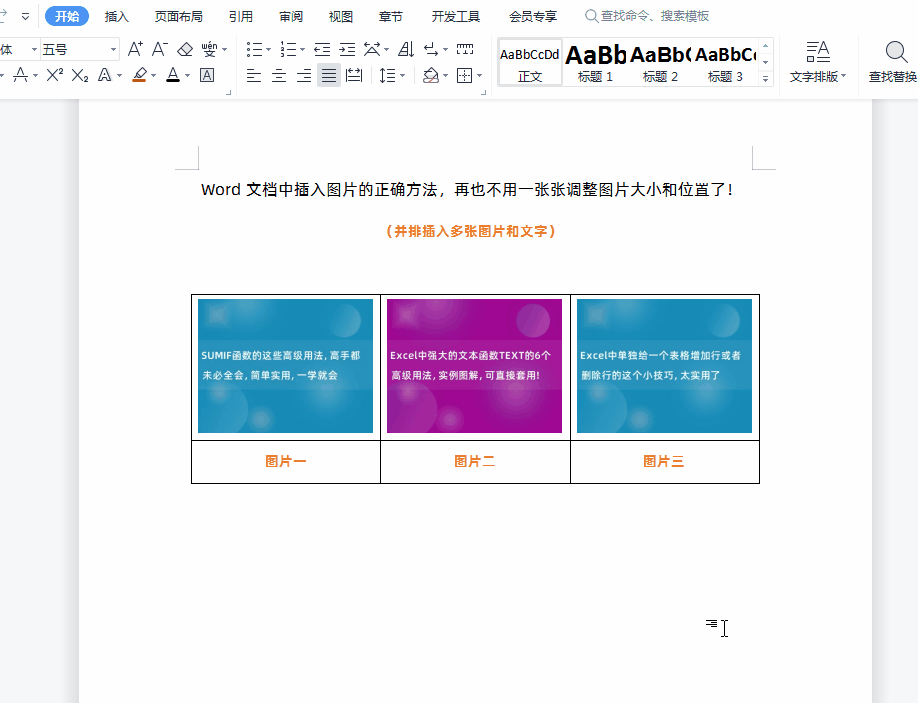Apply black font color
The image size is (918, 703).
pos(173,75)
